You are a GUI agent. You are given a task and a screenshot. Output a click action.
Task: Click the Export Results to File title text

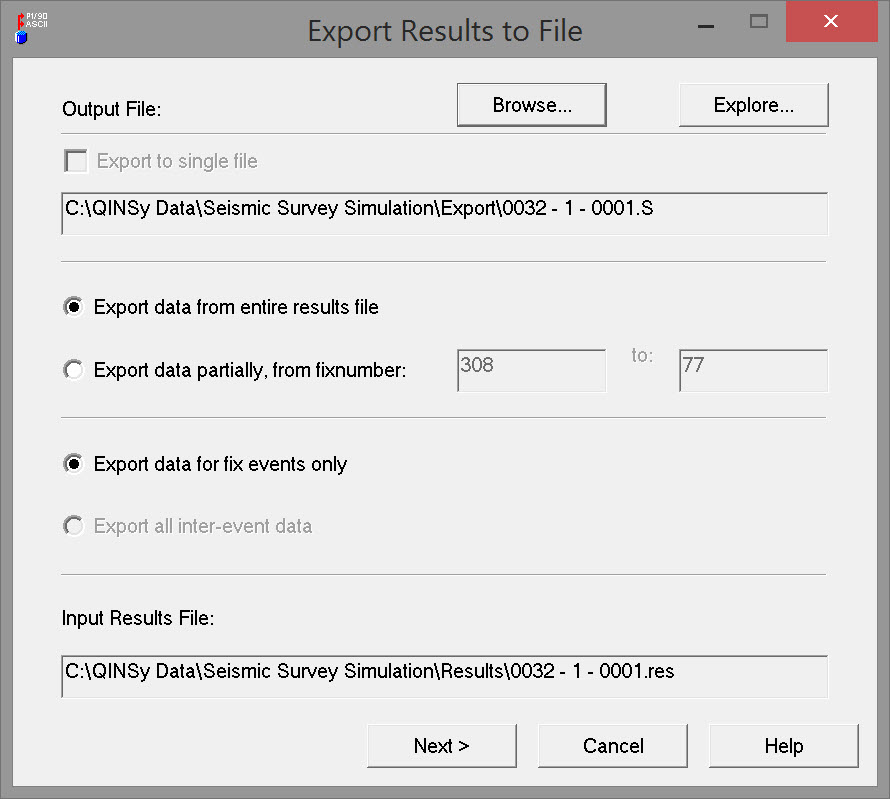click(x=445, y=31)
